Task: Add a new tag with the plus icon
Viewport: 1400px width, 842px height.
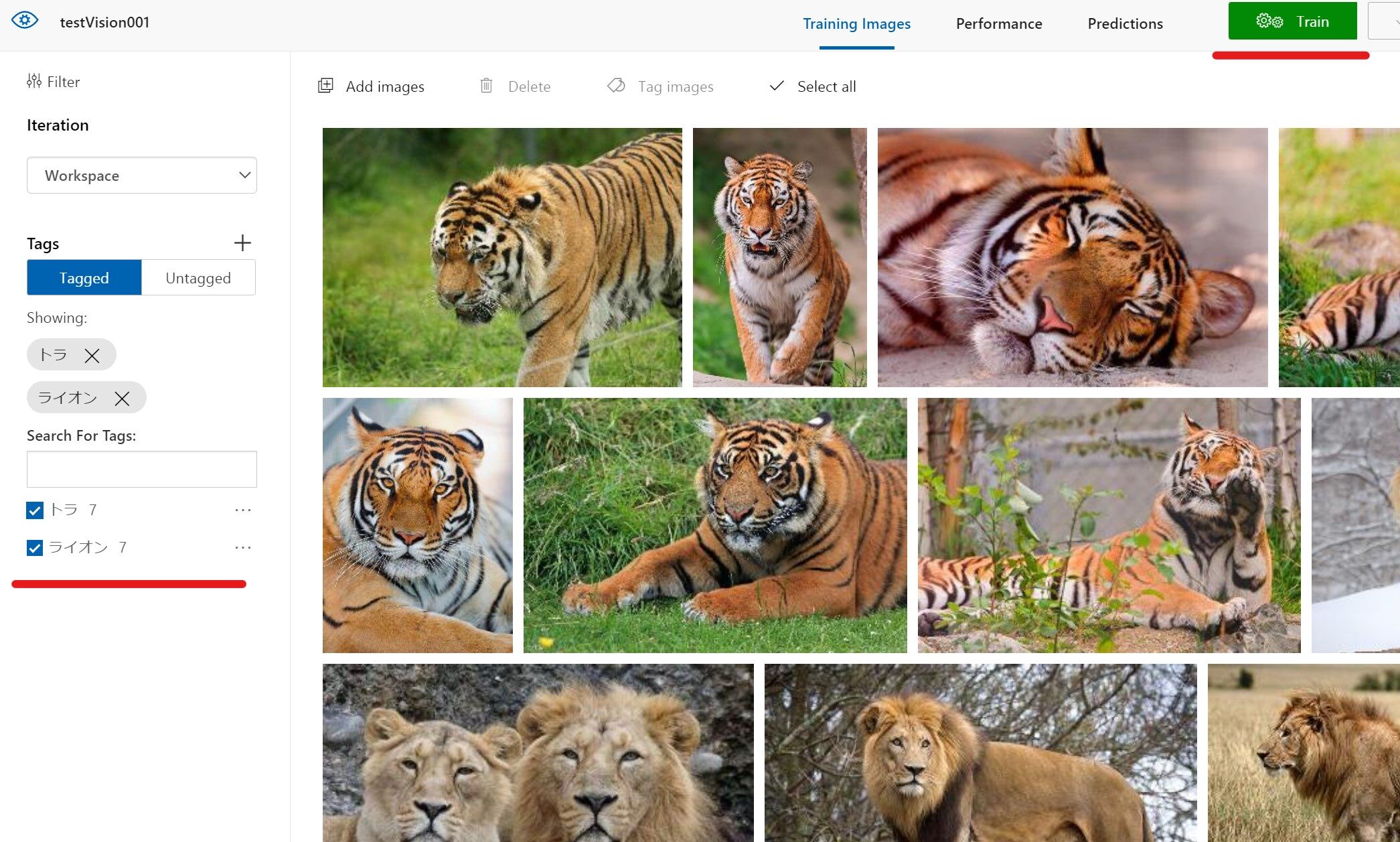Action: tap(242, 242)
